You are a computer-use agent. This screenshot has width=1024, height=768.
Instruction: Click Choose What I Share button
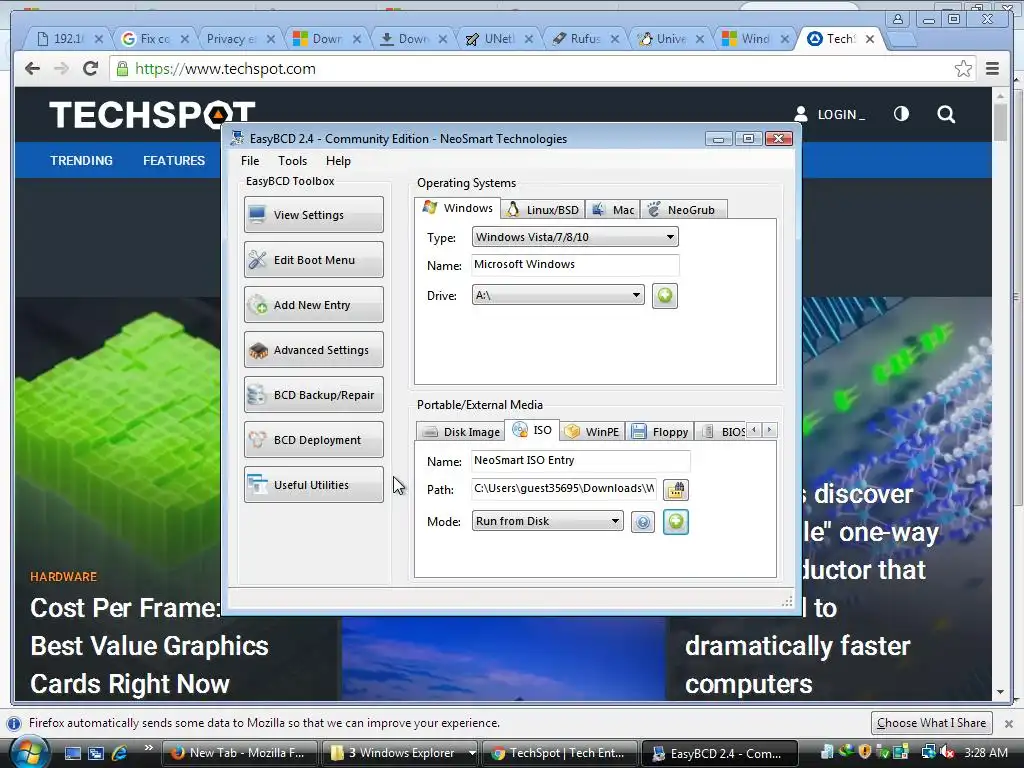point(931,723)
